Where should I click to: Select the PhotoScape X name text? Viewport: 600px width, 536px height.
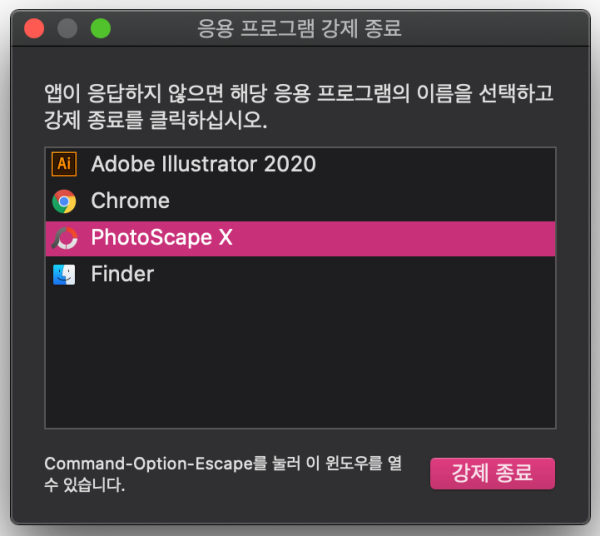(161, 238)
